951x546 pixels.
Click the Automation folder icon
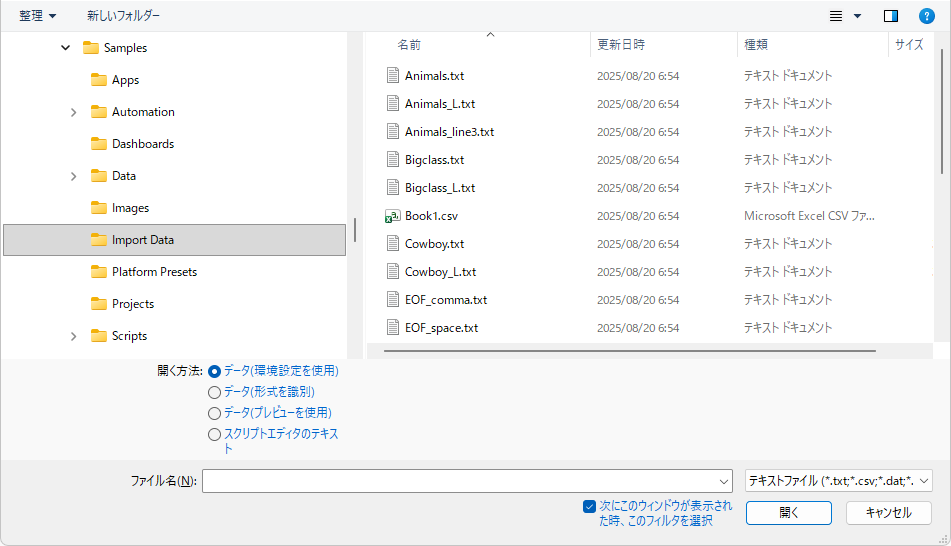click(x=99, y=112)
